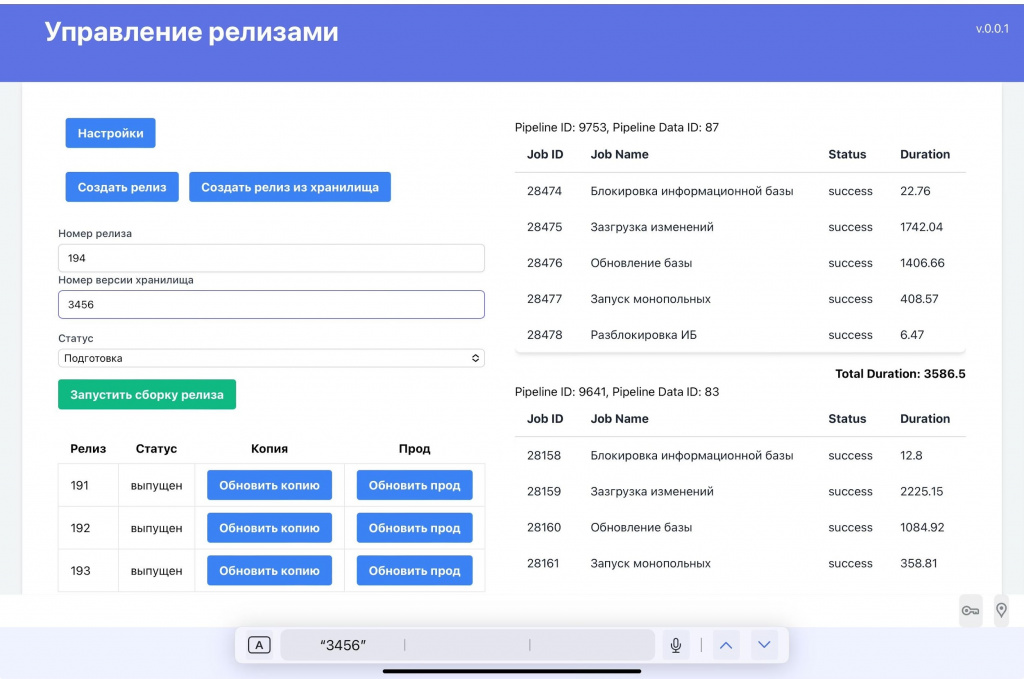Click the "A" autofill icon in the suggestion bar
The height and width of the screenshot is (679, 1024).
tap(258, 645)
